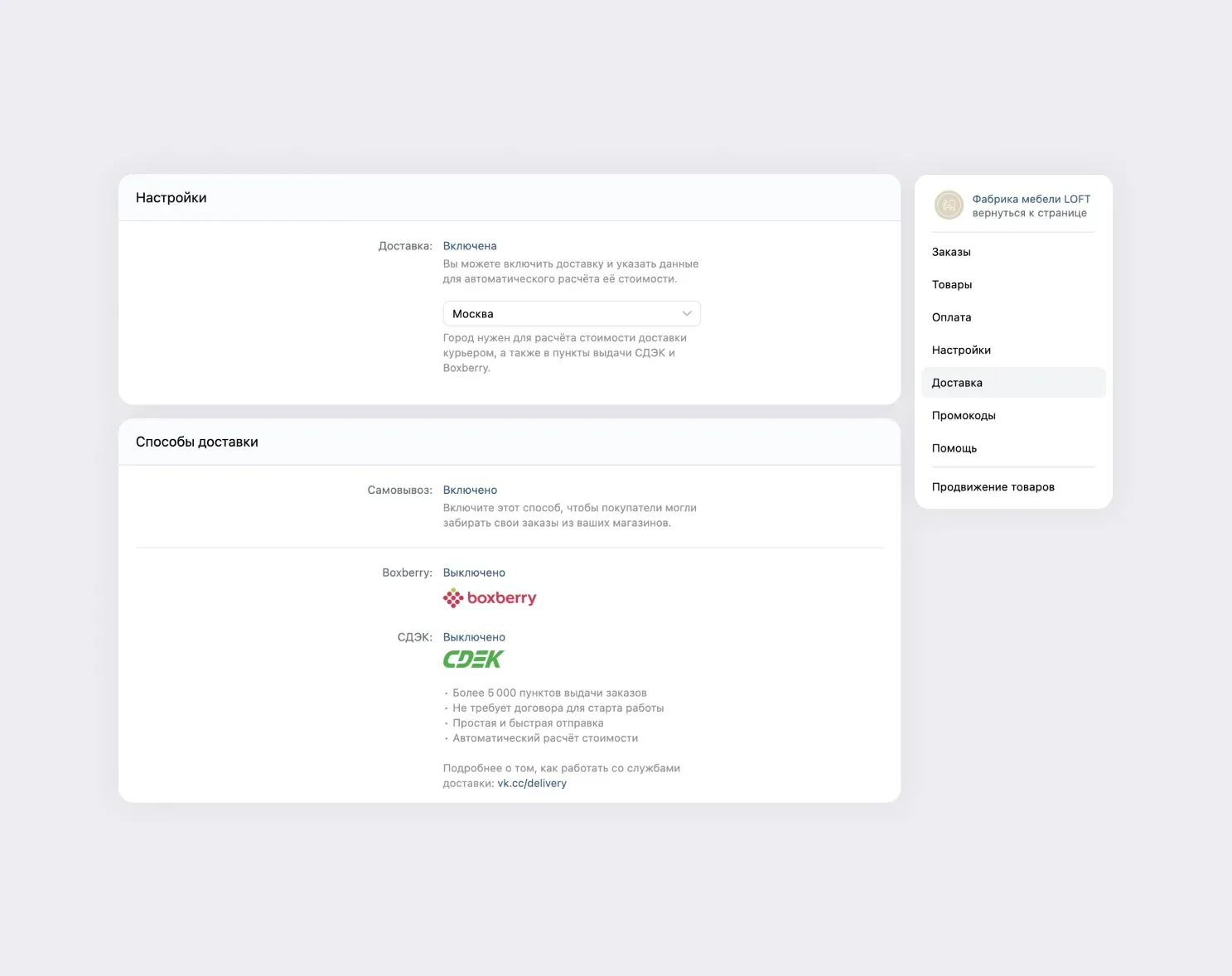Viewport: 1232px width, 976px height.
Task: Select Настройки in the sidebar menu
Action: click(x=961, y=350)
